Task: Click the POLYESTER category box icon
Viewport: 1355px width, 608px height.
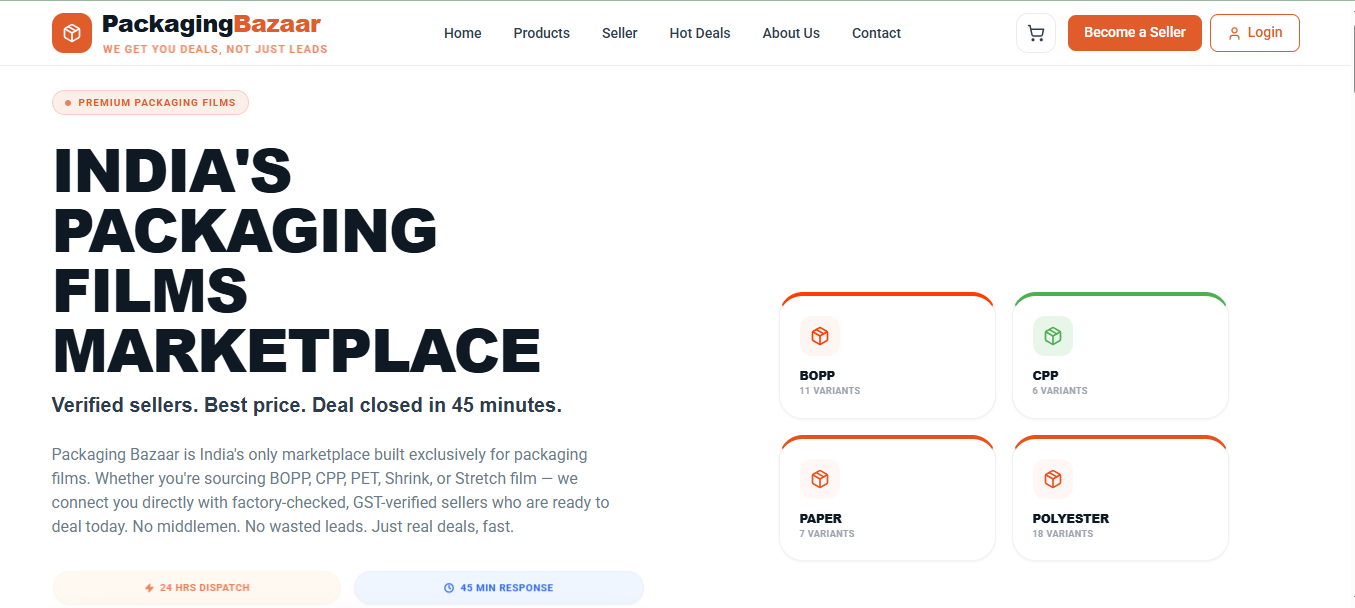Action: click(x=1053, y=479)
